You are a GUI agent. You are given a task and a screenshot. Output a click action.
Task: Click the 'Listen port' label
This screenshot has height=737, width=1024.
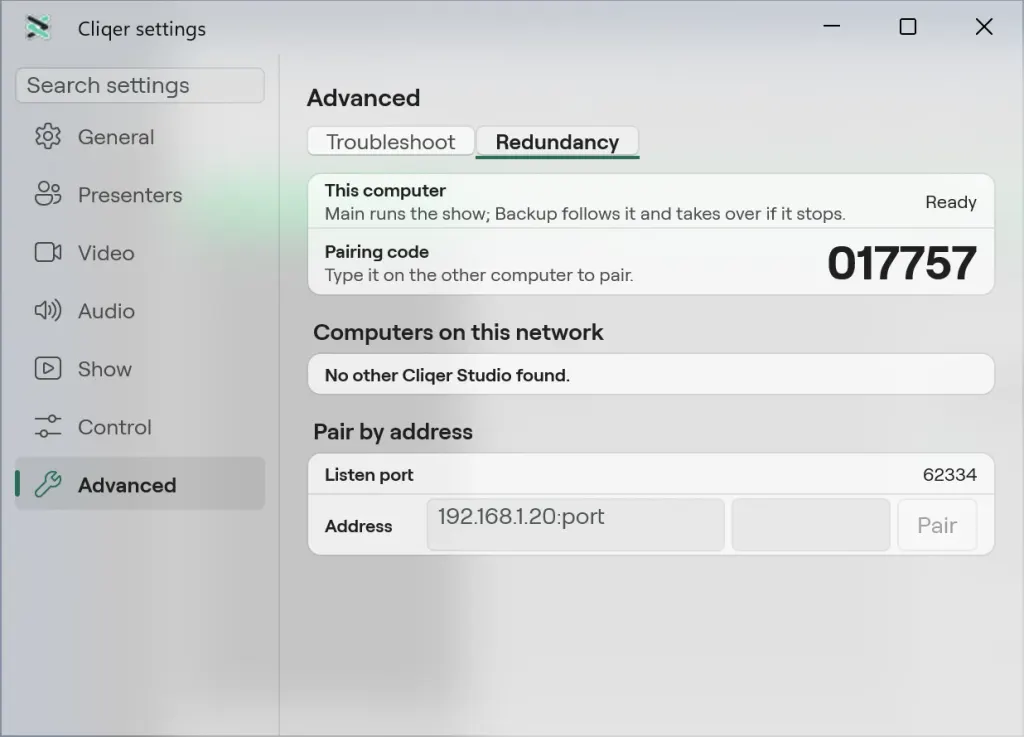[369, 475]
